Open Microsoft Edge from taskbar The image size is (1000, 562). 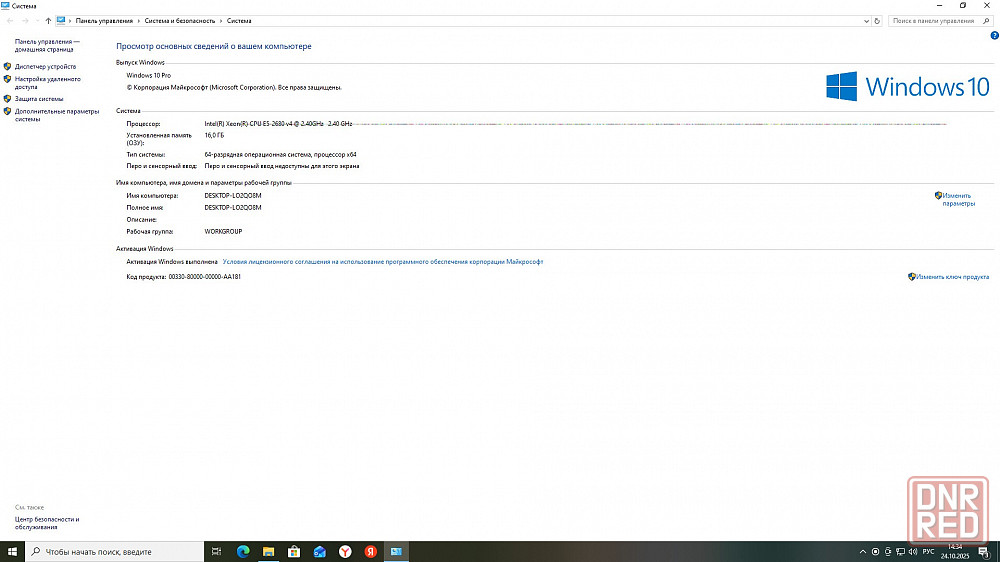click(x=243, y=552)
